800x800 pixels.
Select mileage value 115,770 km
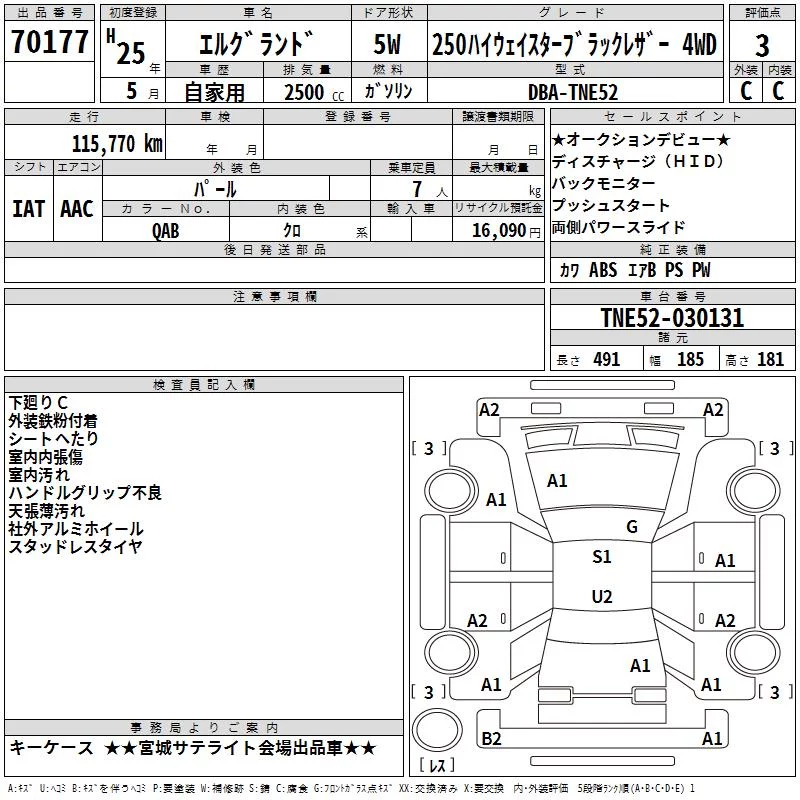pos(117,143)
